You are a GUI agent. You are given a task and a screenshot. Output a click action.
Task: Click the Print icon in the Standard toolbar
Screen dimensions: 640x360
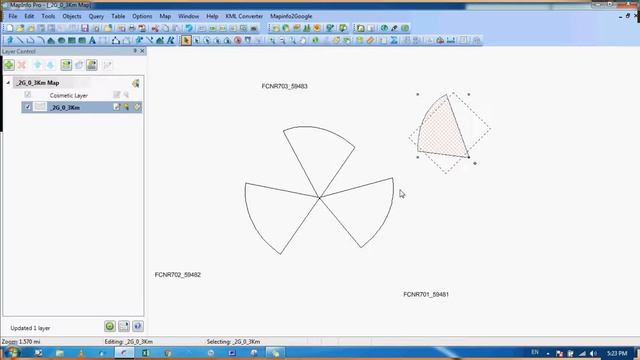(132, 28)
